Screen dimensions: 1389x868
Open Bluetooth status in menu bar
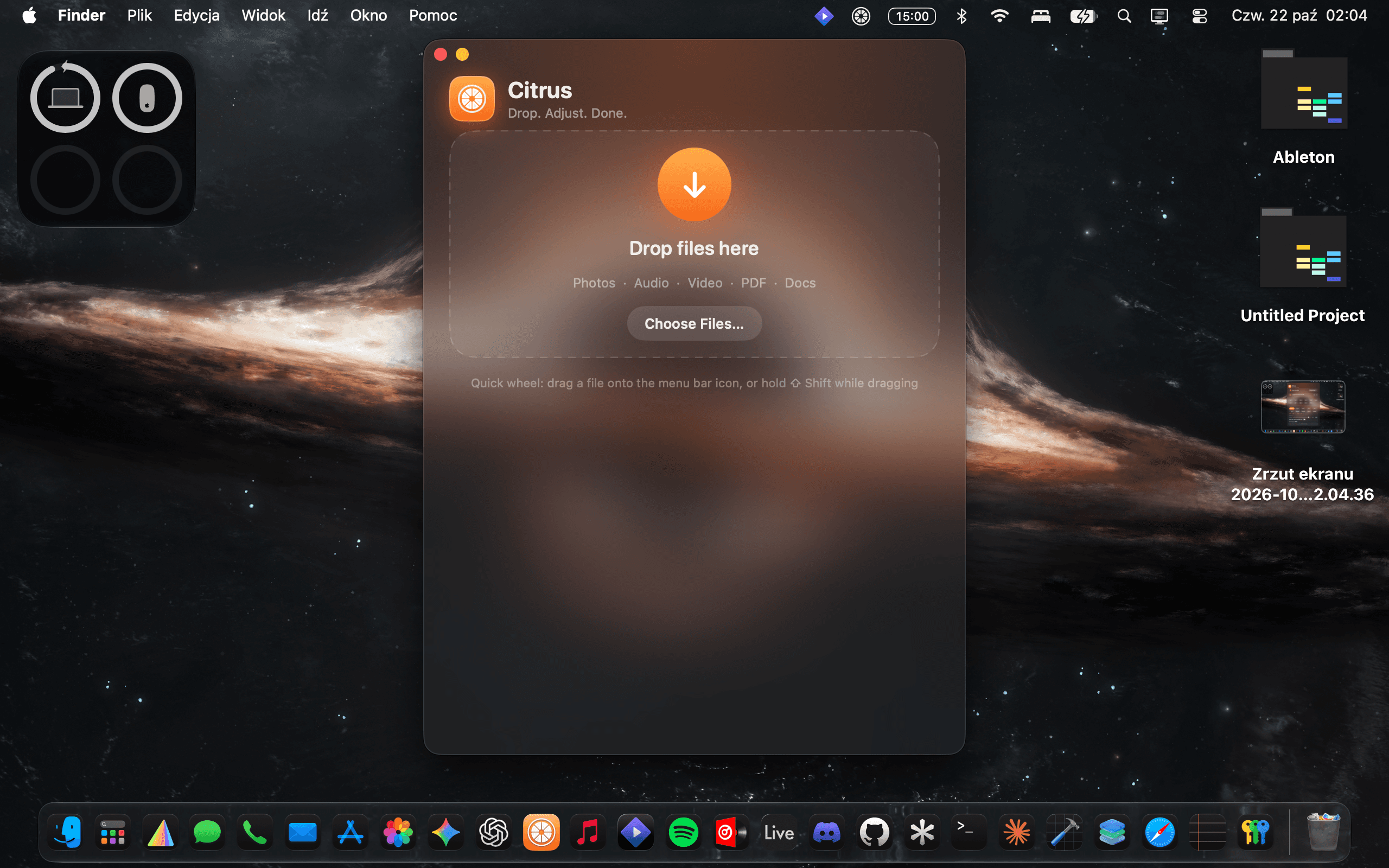point(961,16)
